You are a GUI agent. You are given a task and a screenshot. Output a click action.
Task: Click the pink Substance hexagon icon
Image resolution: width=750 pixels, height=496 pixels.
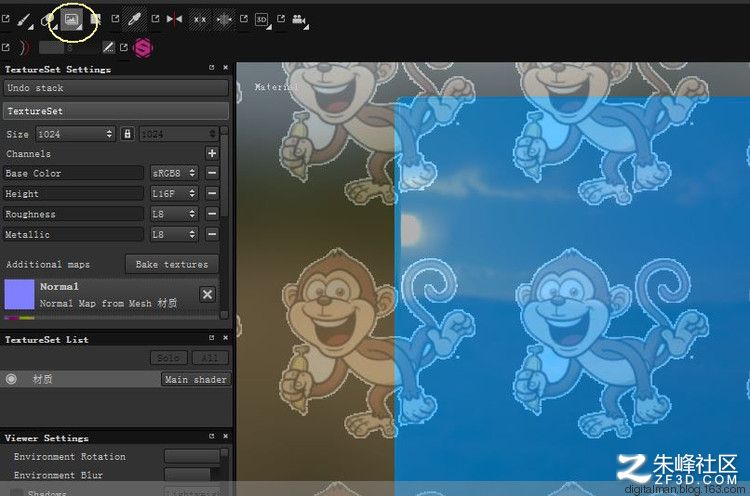(143, 48)
